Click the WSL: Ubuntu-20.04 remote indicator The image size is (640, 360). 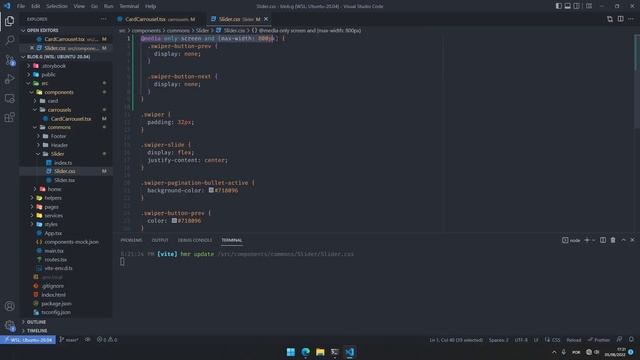point(28,340)
